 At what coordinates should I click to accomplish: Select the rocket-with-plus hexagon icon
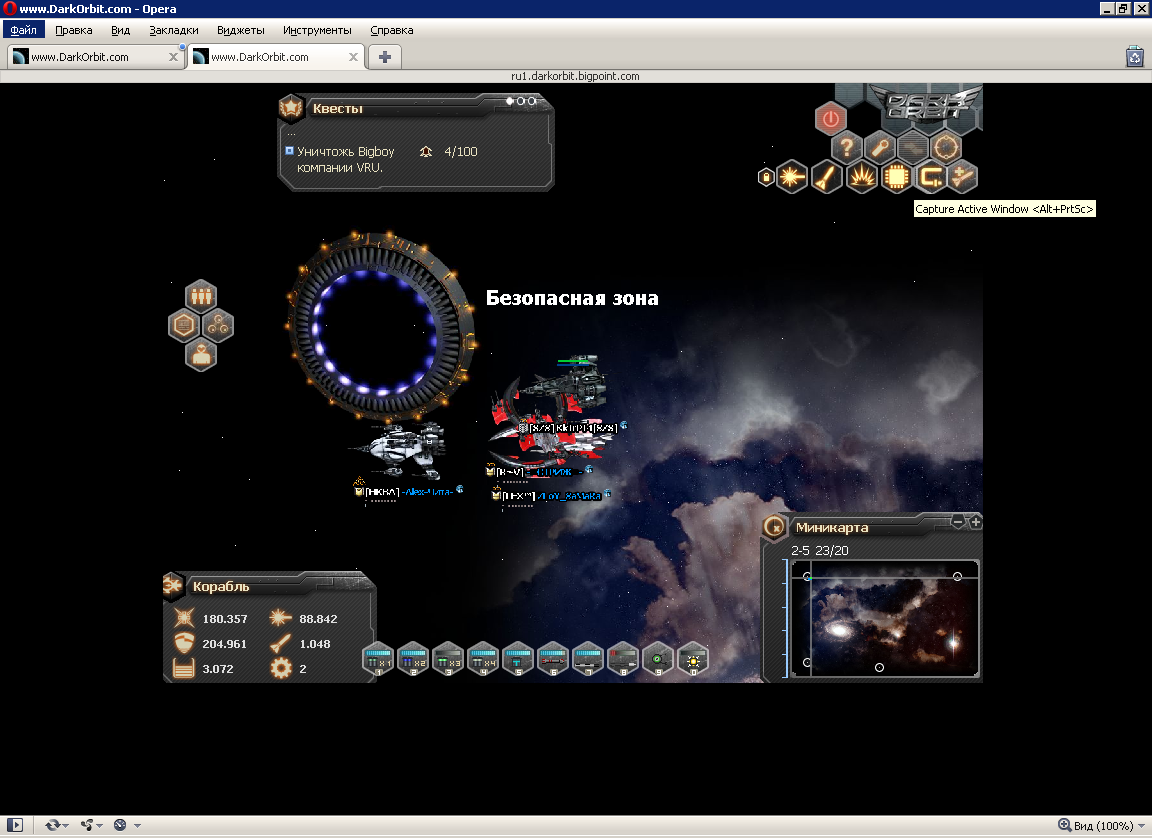tap(962, 177)
